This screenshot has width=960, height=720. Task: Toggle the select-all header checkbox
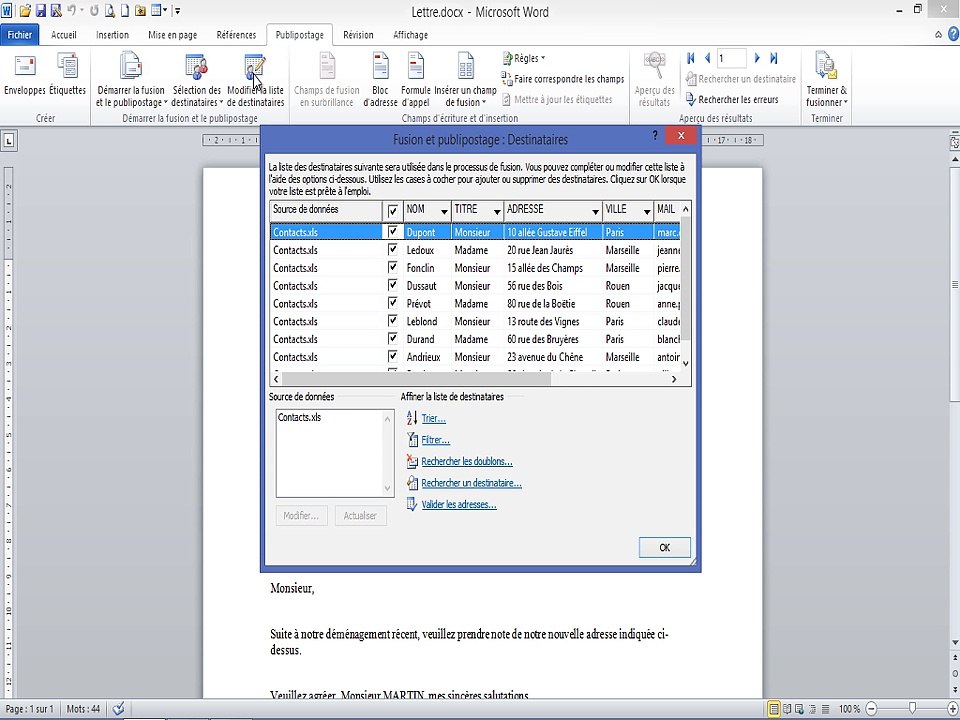coord(392,211)
